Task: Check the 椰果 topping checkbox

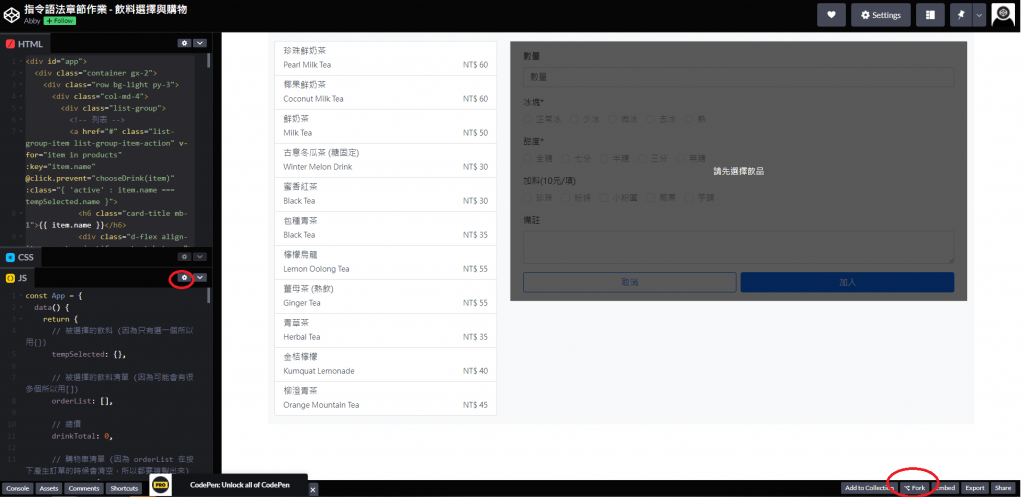Action: point(650,197)
